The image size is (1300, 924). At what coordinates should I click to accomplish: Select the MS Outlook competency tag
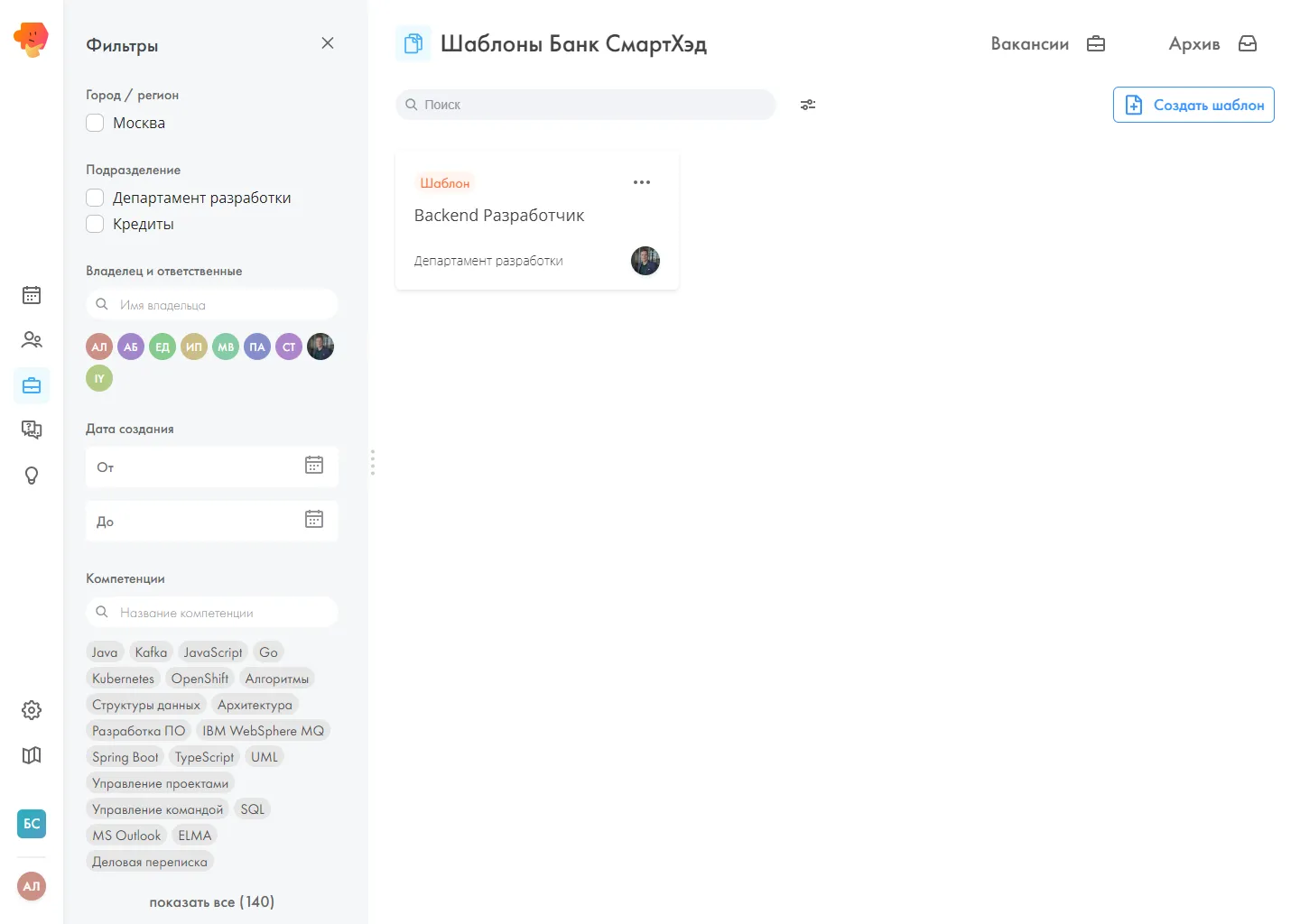(126, 836)
